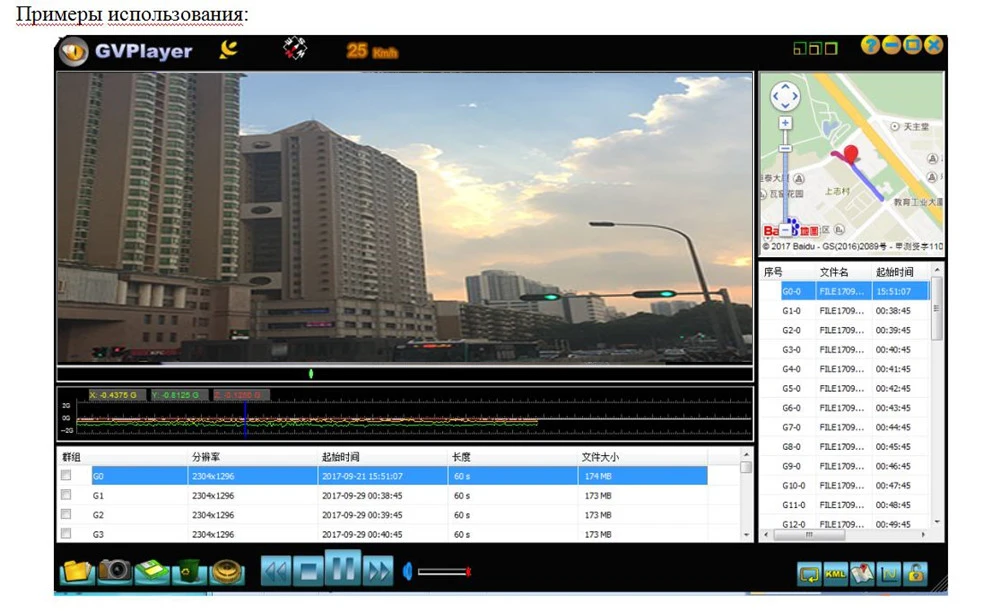Click the GPS satellite status icon
The width and height of the screenshot is (1000, 611).
295,48
